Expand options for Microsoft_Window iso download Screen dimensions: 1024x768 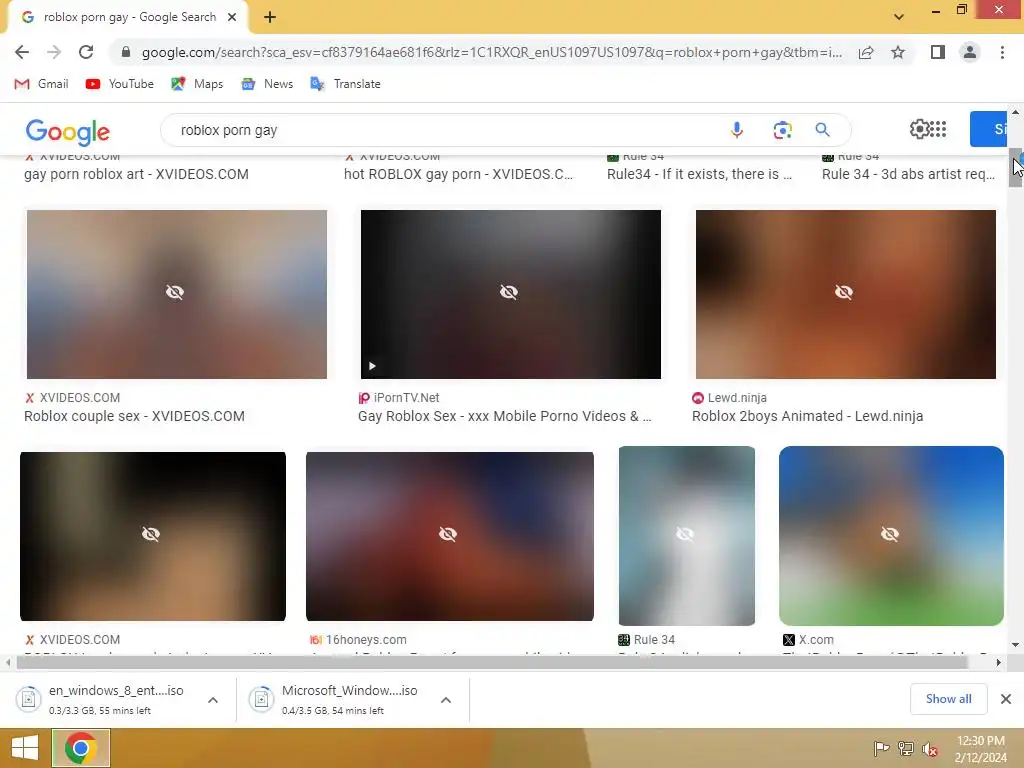446,700
